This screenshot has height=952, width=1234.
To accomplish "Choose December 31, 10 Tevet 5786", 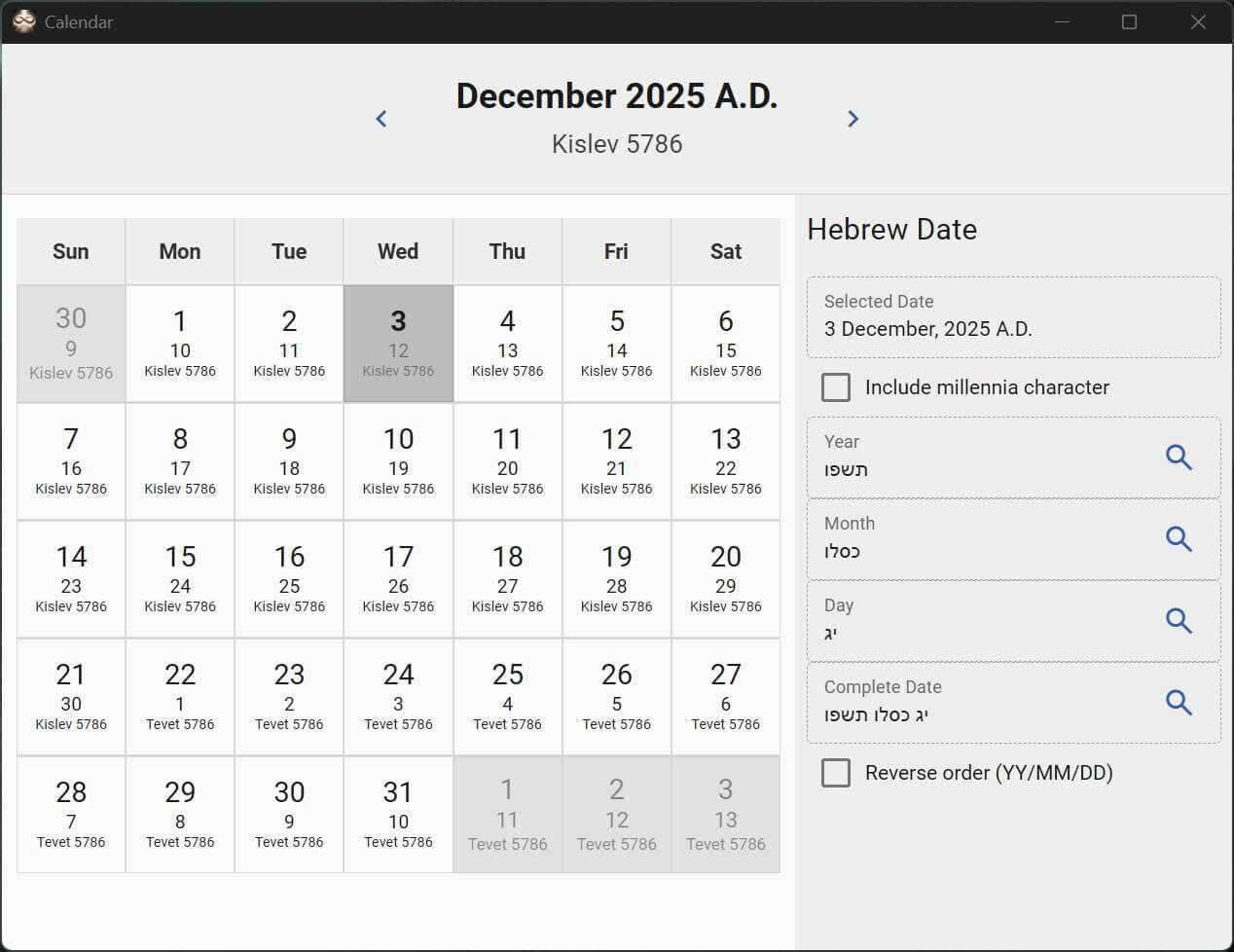I will coord(398,814).
